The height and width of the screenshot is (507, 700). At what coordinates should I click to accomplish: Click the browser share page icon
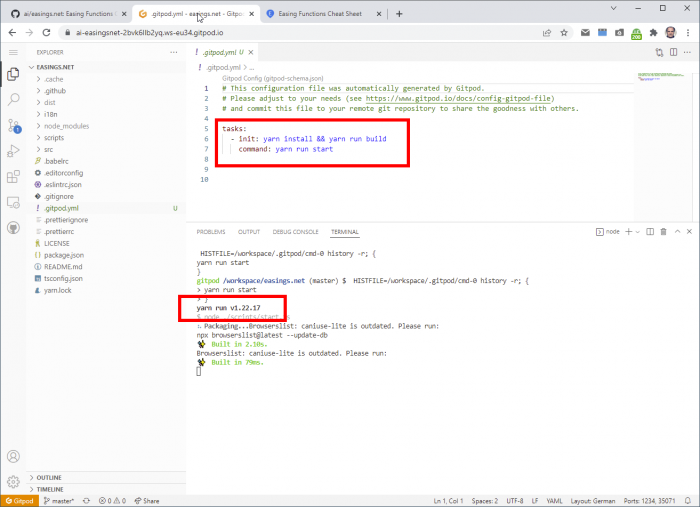pyautogui.click(x=547, y=33)
